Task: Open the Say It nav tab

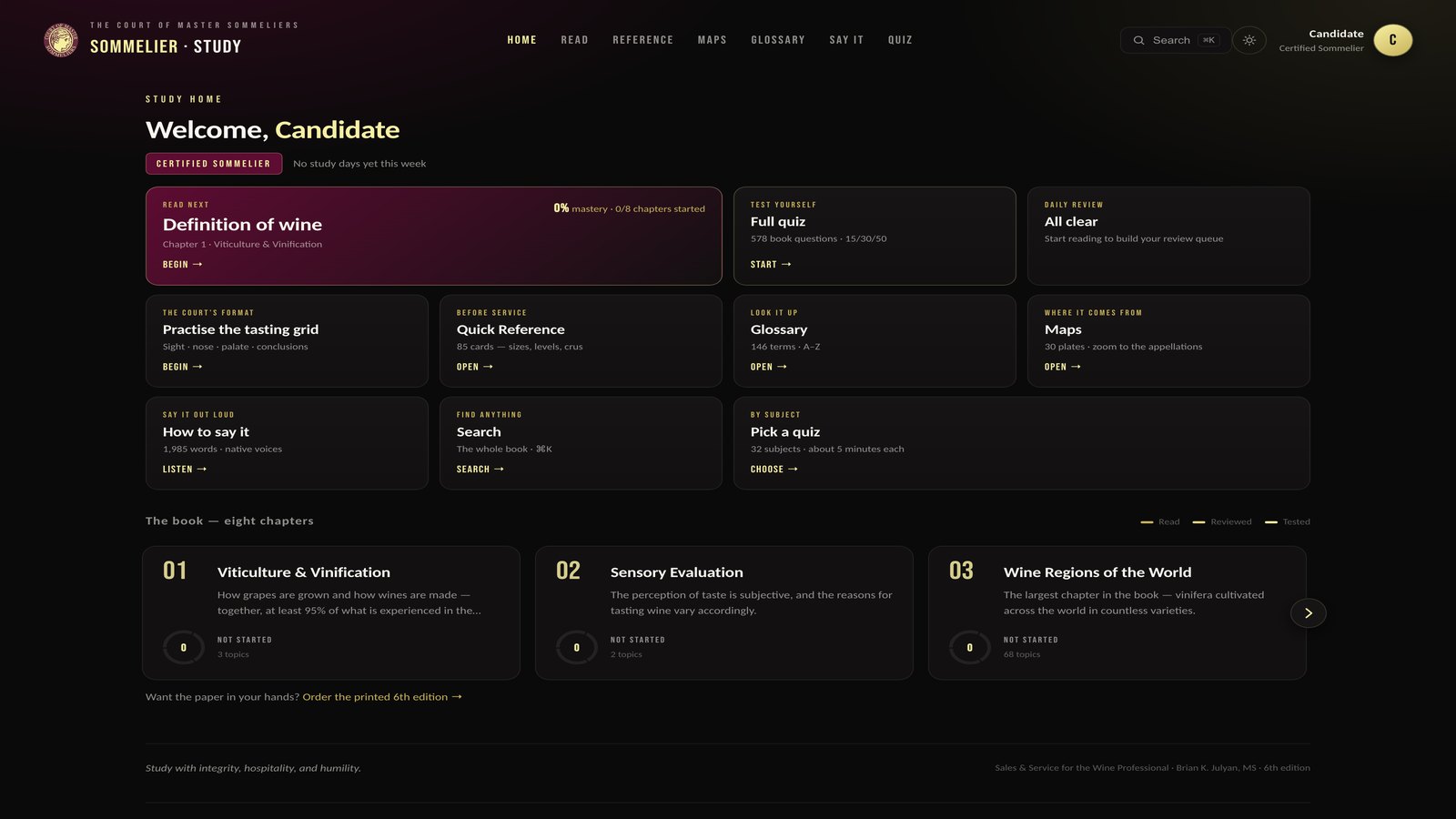Action: [x=846, y=40]
